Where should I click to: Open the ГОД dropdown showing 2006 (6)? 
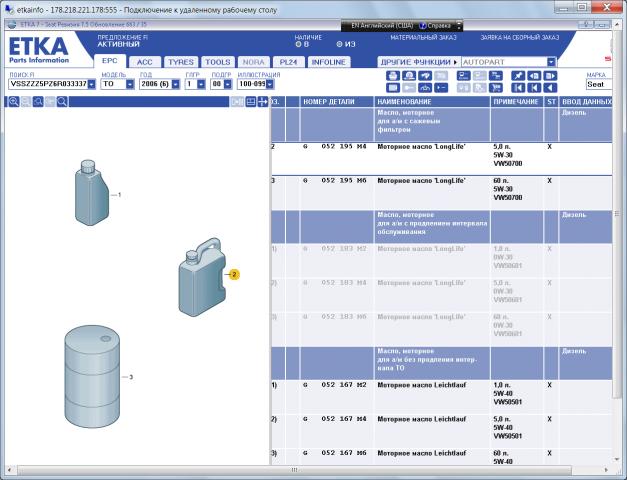[x=176, y=84]
